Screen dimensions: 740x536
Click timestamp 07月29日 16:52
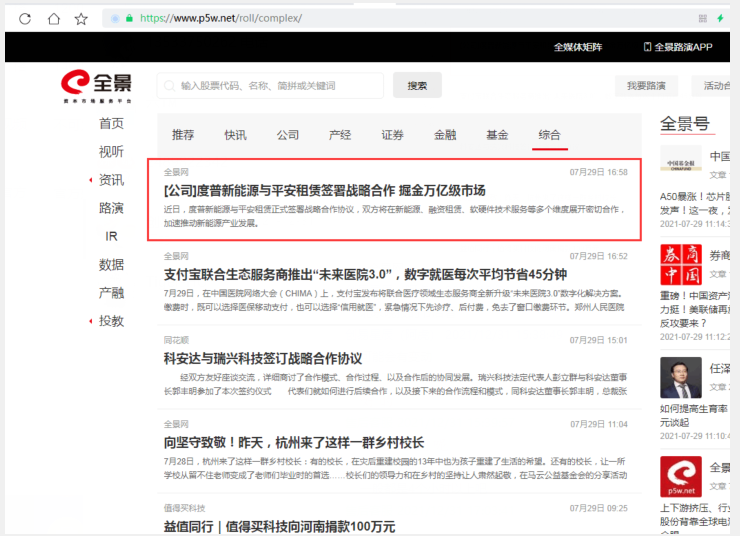pyautogui.click(x=598, y=256)
